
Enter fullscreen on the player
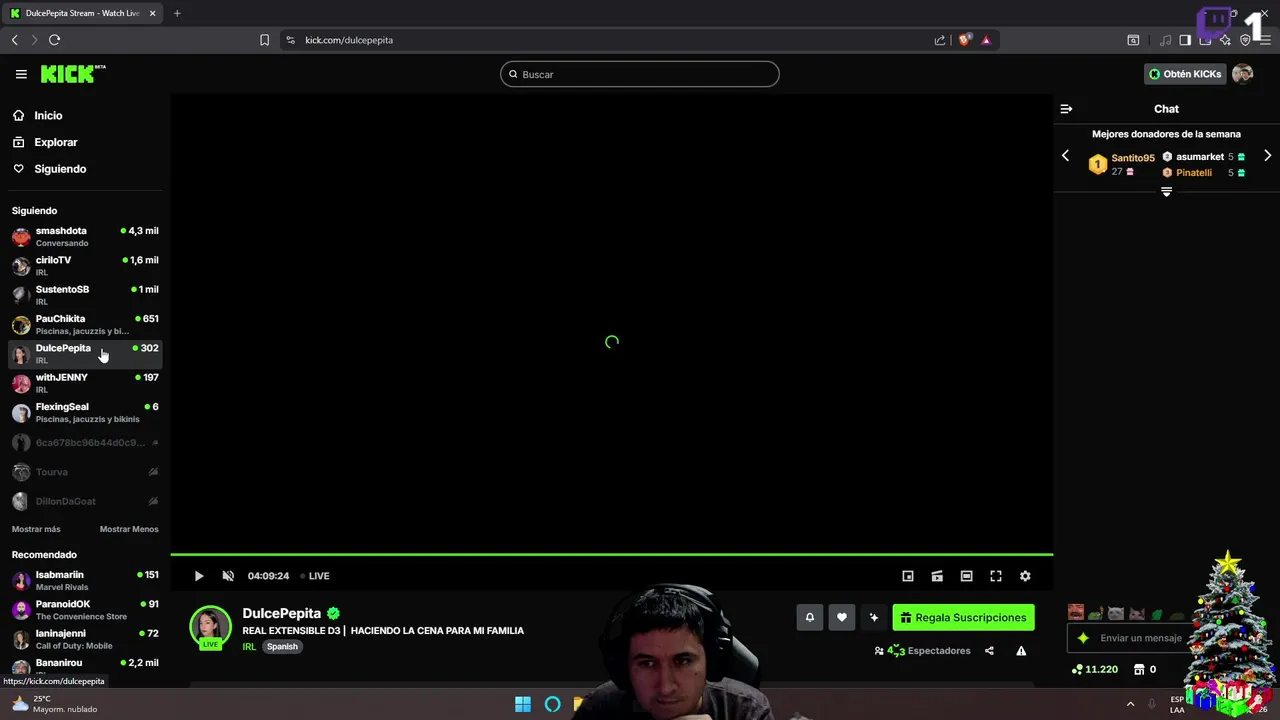(x=996, y=576)
